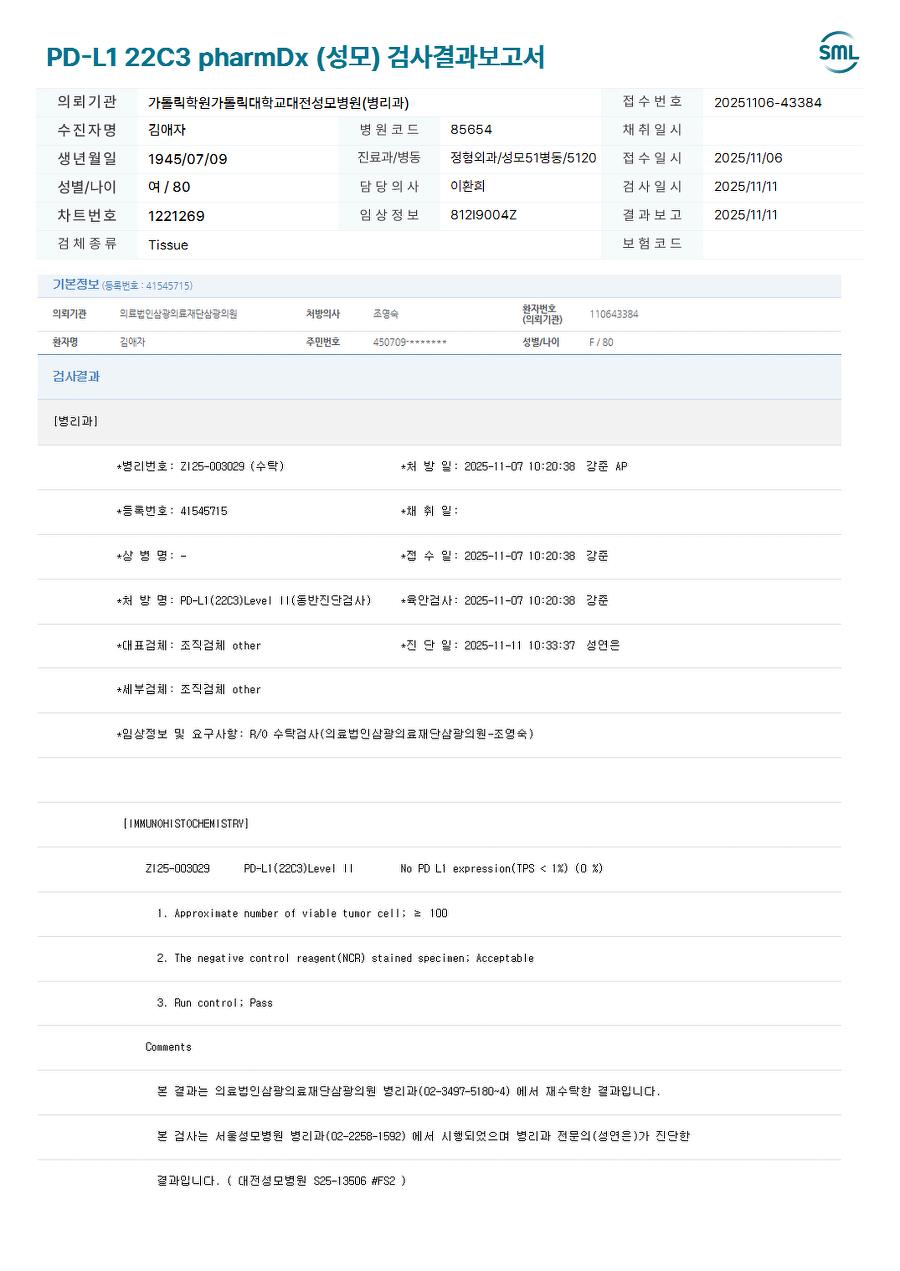This screenshot has height=1271, width=900.
Task: Select registration number '(등록번호 : 41545715)' next to 기본정보
Action: pyautogui.click(x=147, y=286)
